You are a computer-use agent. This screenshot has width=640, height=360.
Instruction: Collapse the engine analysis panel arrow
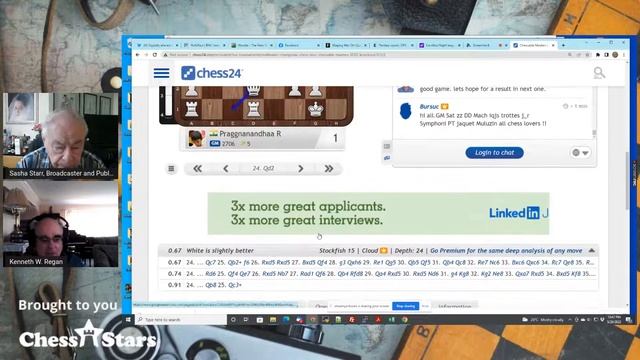pos(591,250)
